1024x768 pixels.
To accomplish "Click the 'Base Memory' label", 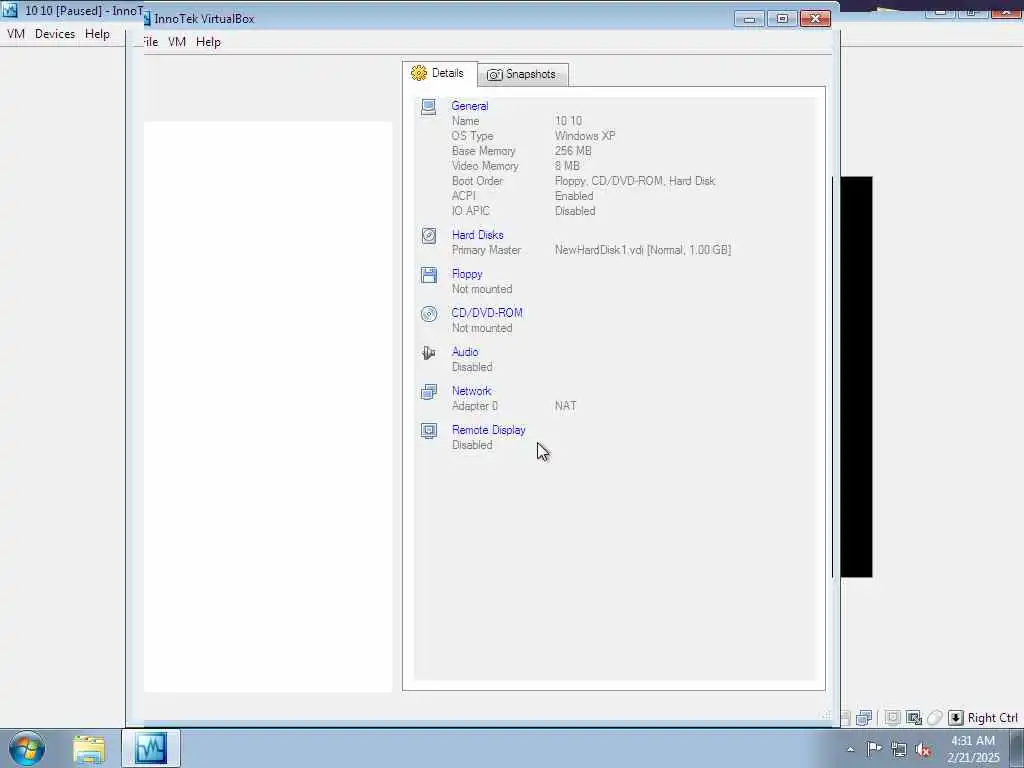I will [x=483, y=151].
